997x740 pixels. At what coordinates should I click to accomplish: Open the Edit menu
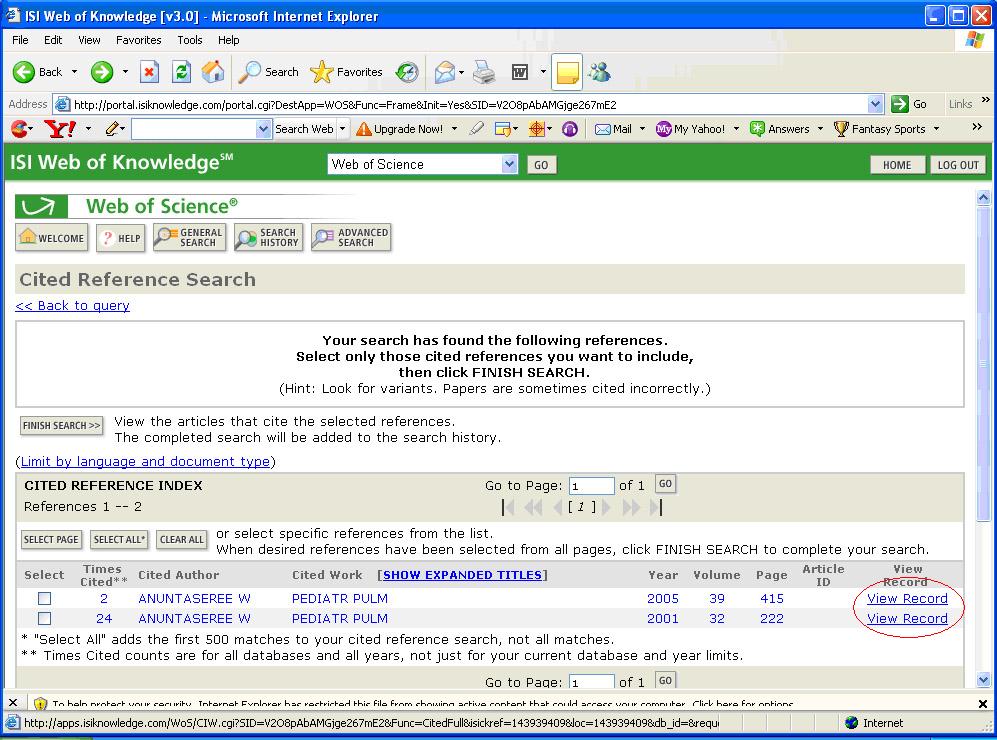coord(53,40)
